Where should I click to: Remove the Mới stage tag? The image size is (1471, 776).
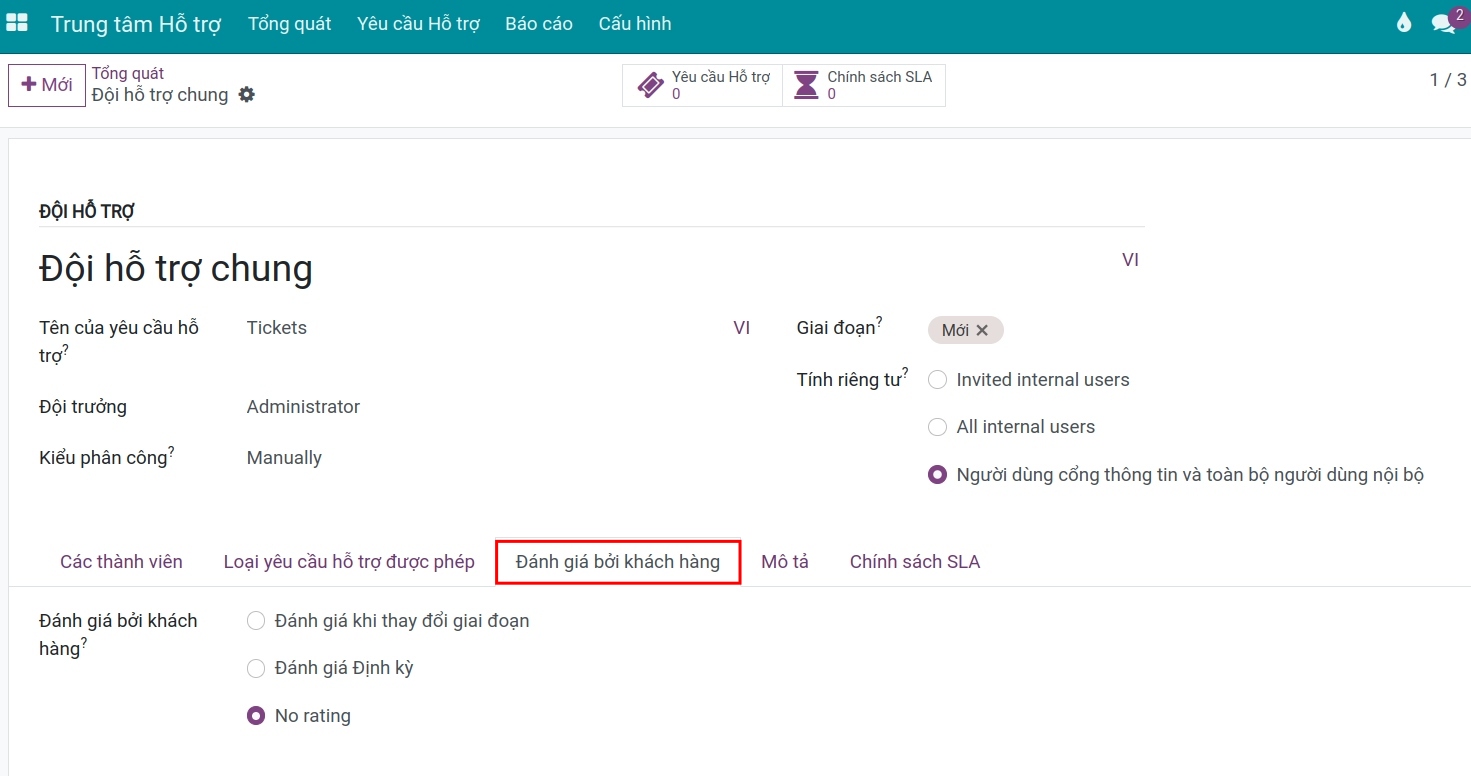982,330
